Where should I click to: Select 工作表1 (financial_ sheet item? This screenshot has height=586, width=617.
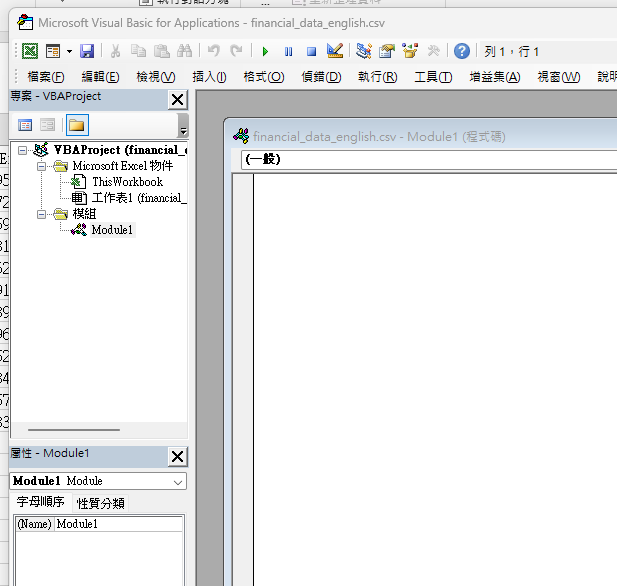(x=139, y=198)
